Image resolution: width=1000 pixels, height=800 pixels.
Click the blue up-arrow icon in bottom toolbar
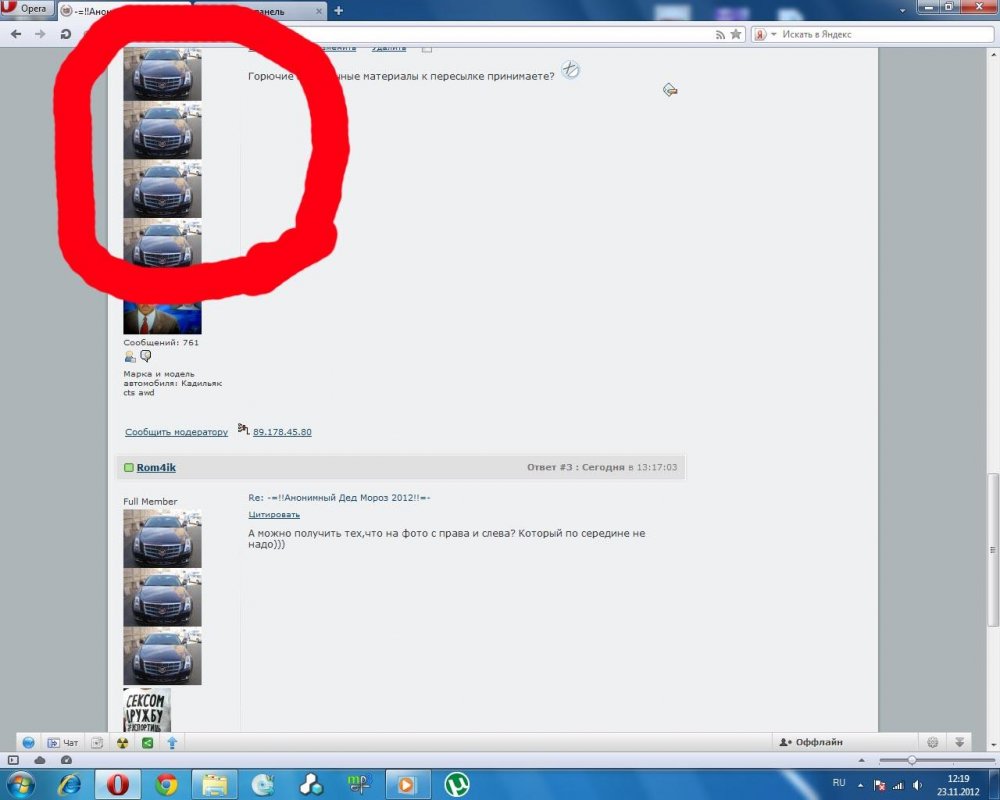pyautogui.click(x=172, y=742)
